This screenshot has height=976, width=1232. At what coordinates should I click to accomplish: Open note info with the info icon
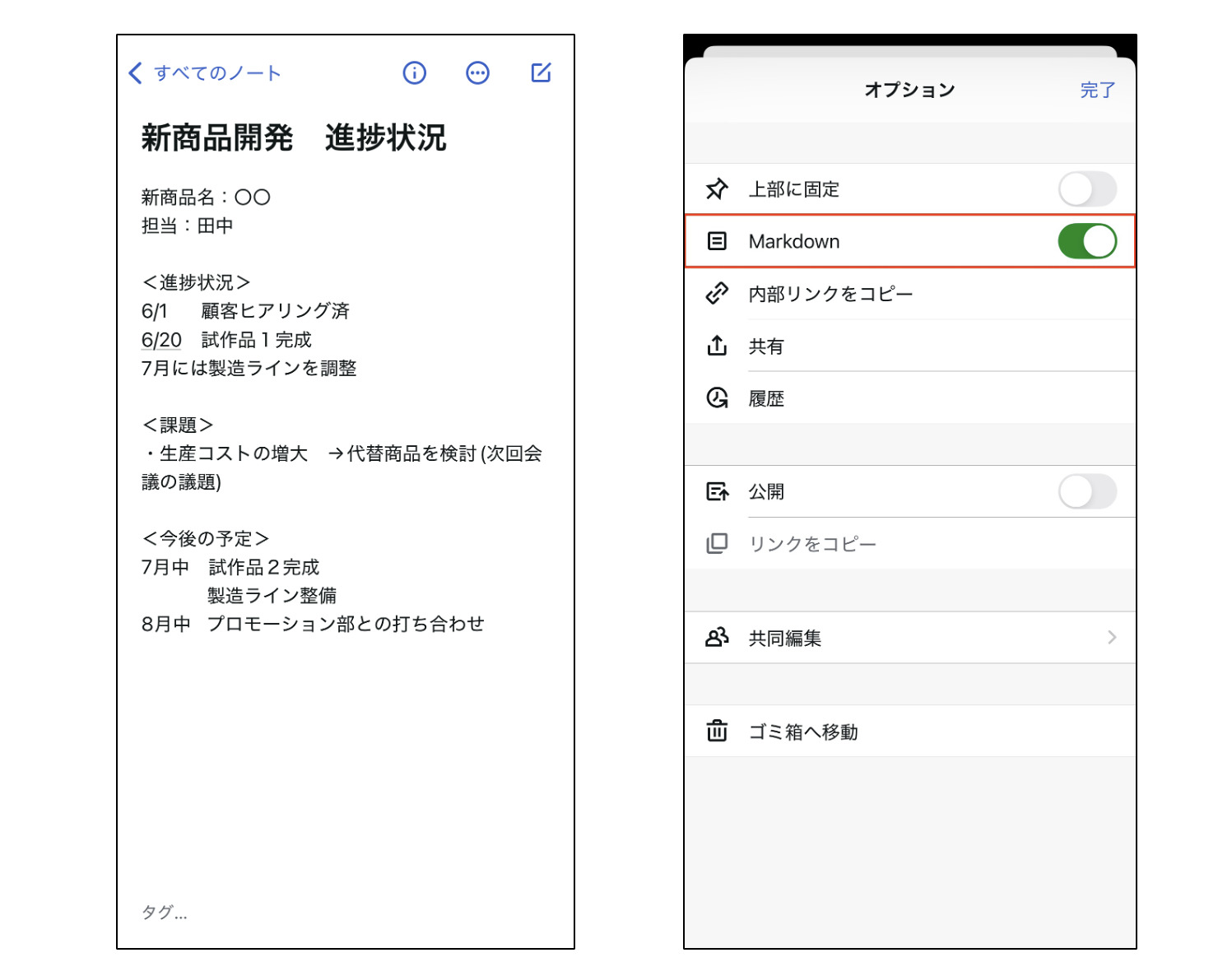point(414,73)
